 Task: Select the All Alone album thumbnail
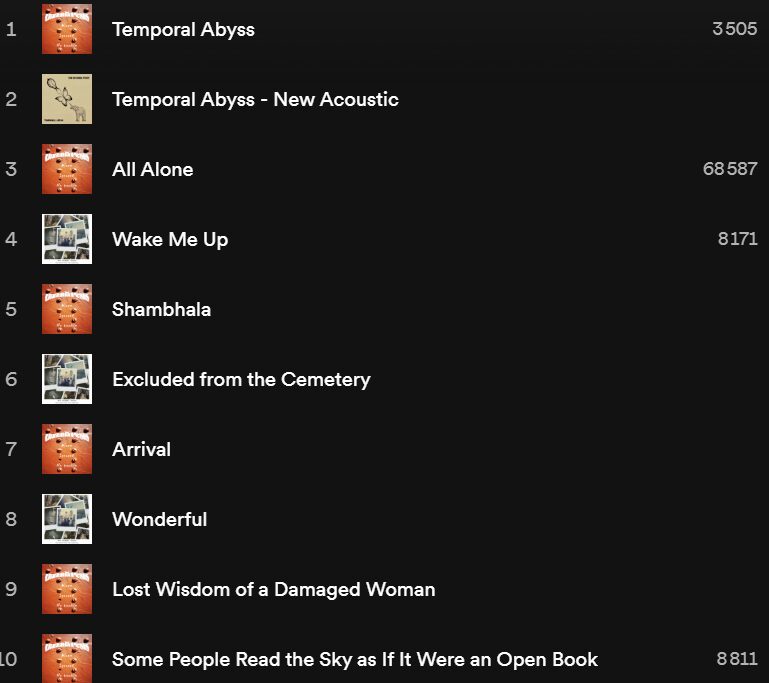[x=67, y=169]
